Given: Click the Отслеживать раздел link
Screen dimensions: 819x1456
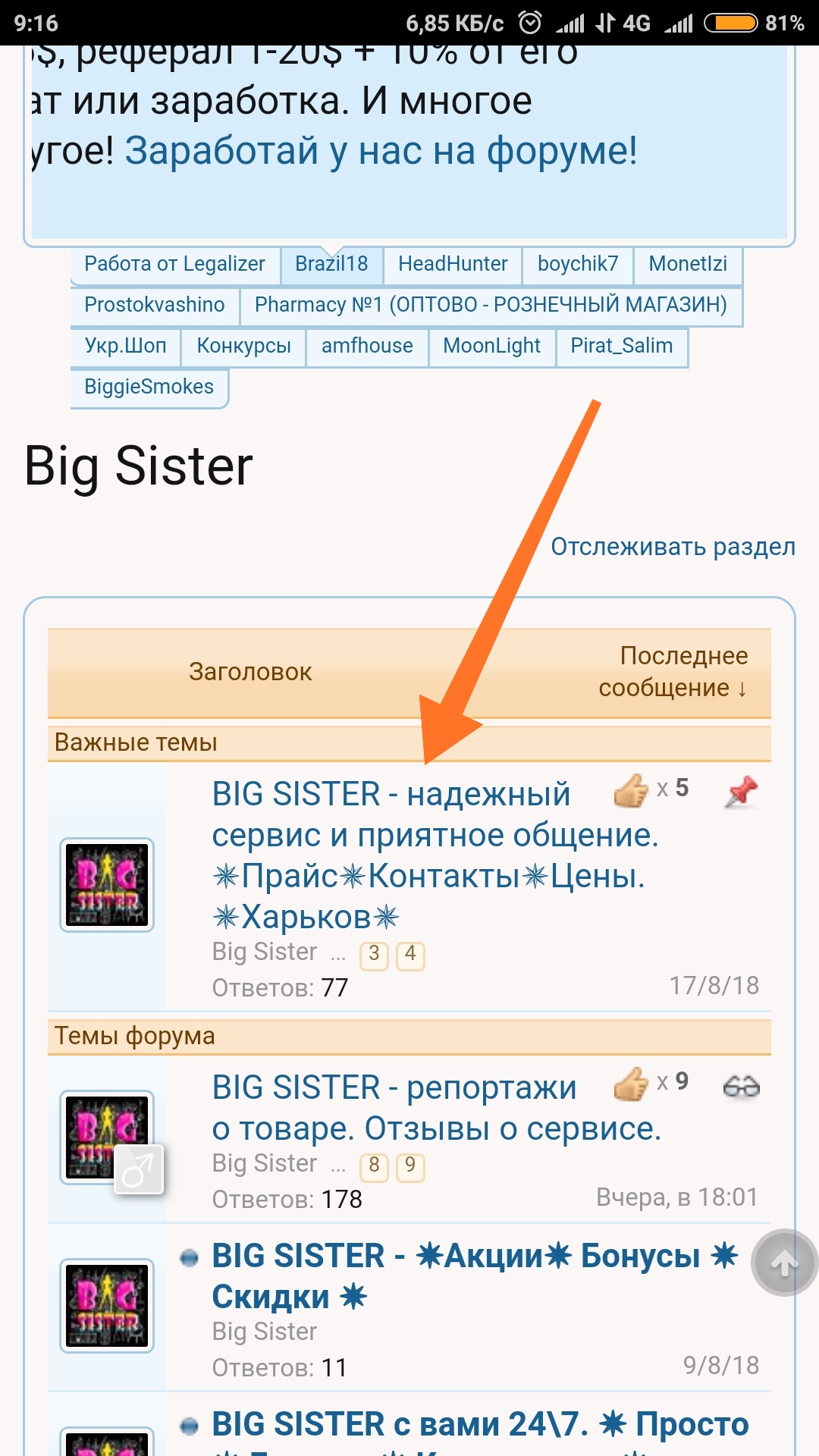Looking at the screenshot, I should click(x=673, y=547).
